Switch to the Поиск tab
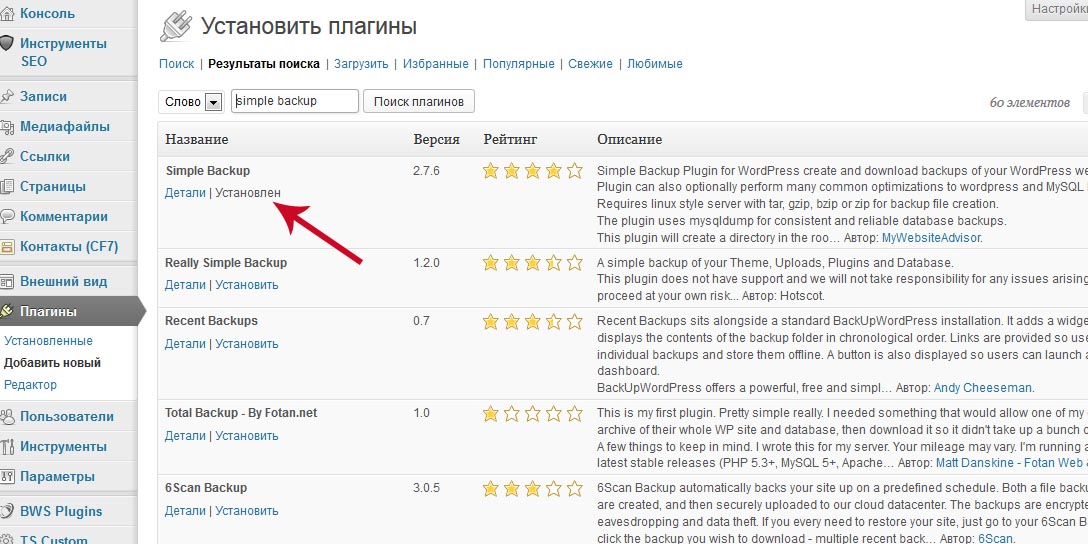The image size is (1088, 544). (176, 63)
